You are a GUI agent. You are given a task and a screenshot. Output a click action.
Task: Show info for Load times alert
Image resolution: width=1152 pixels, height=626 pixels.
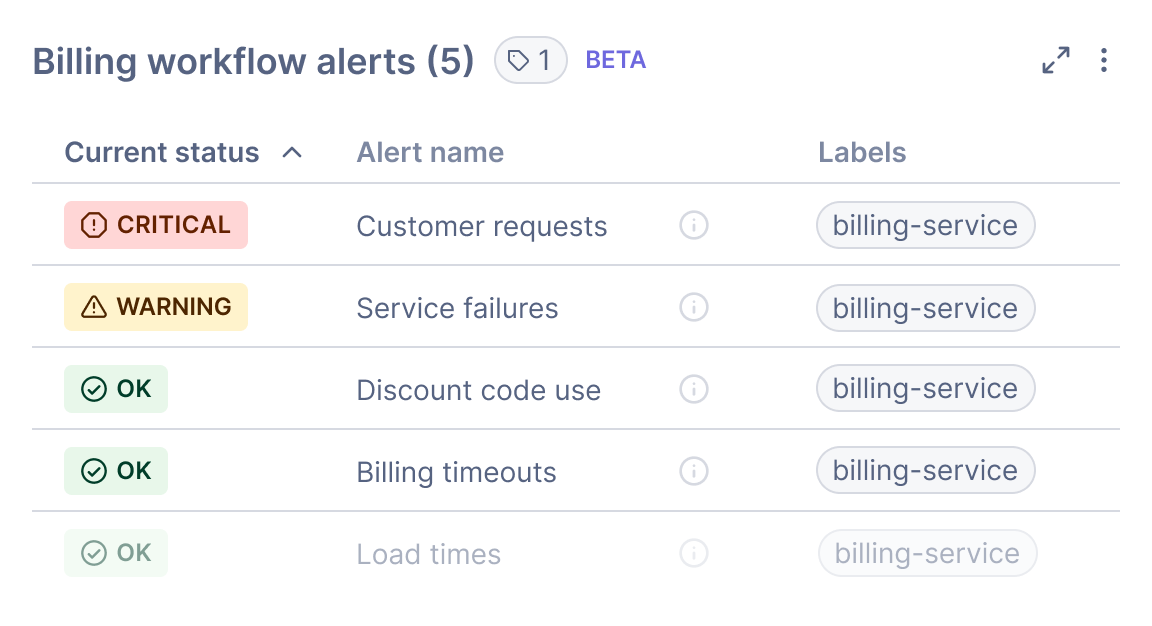point(694,553)
